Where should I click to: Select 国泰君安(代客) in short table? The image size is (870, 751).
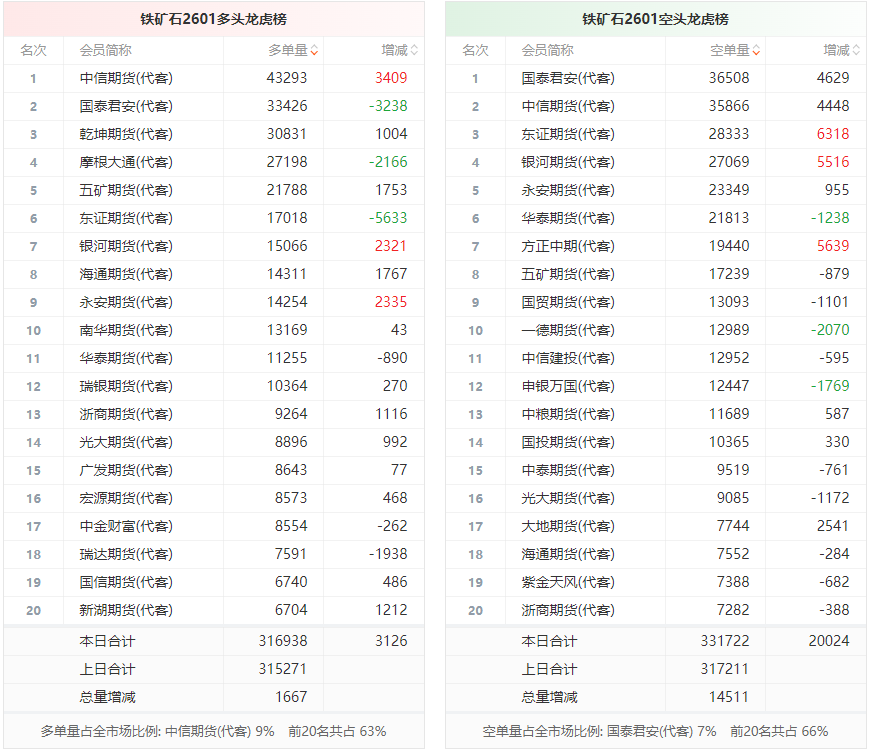pos(568,78)
